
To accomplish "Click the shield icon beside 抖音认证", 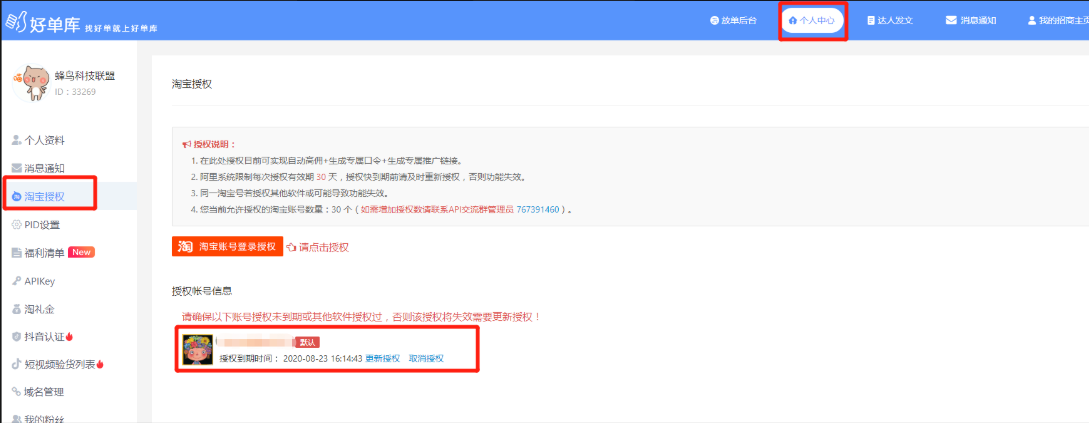I will pos(17,336).
